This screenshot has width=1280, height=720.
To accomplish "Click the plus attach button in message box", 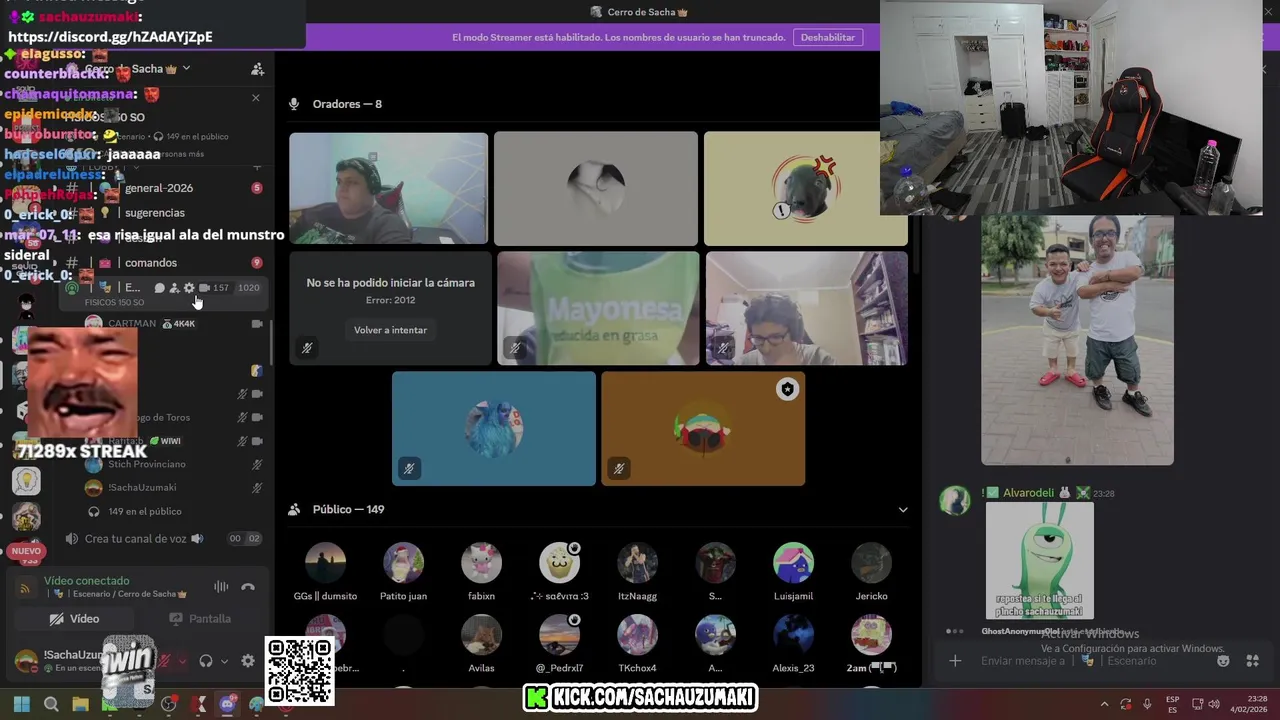I will pos(955,661).
